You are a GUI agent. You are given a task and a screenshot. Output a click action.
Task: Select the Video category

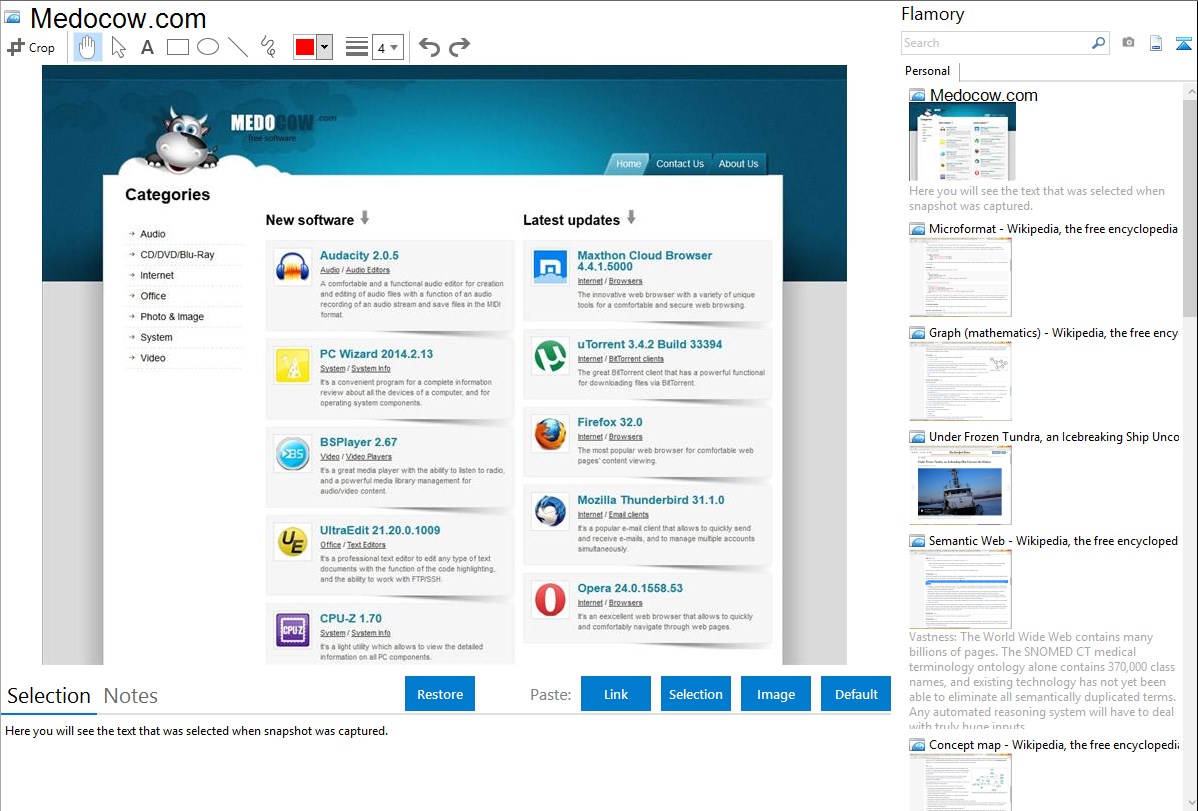[153, 358]
